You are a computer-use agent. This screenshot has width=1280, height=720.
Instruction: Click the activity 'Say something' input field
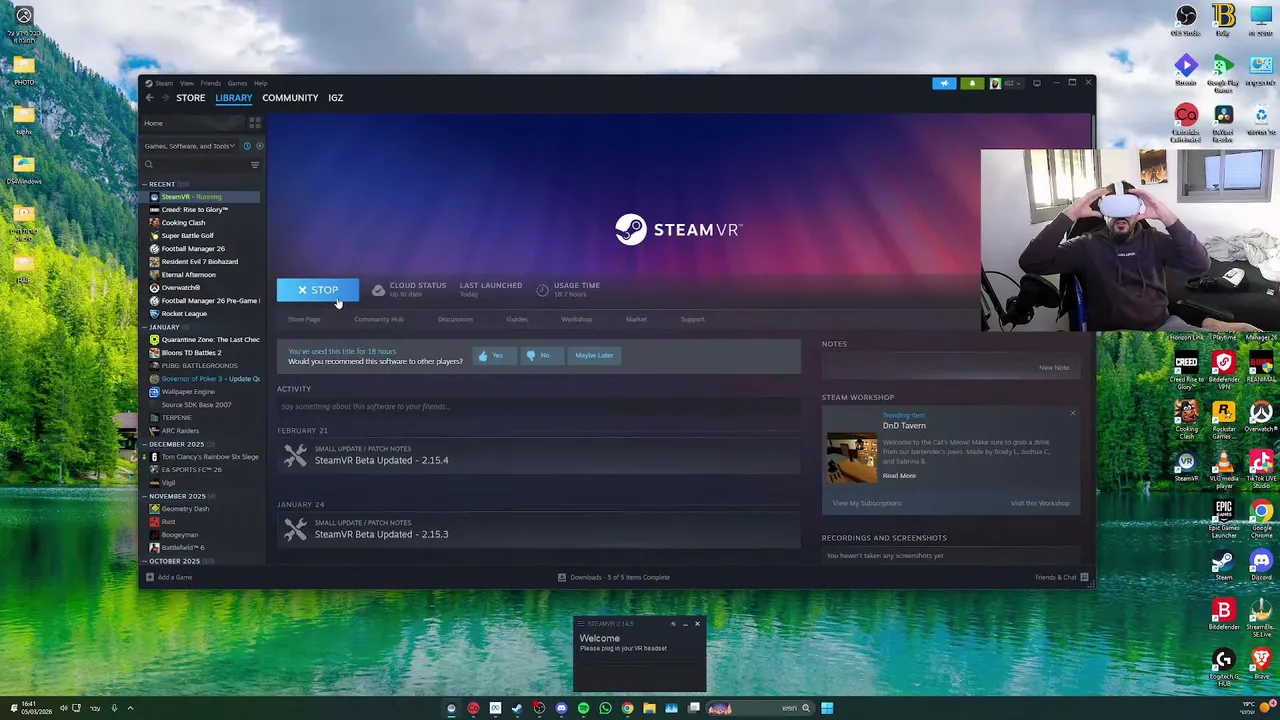(538, 407)
